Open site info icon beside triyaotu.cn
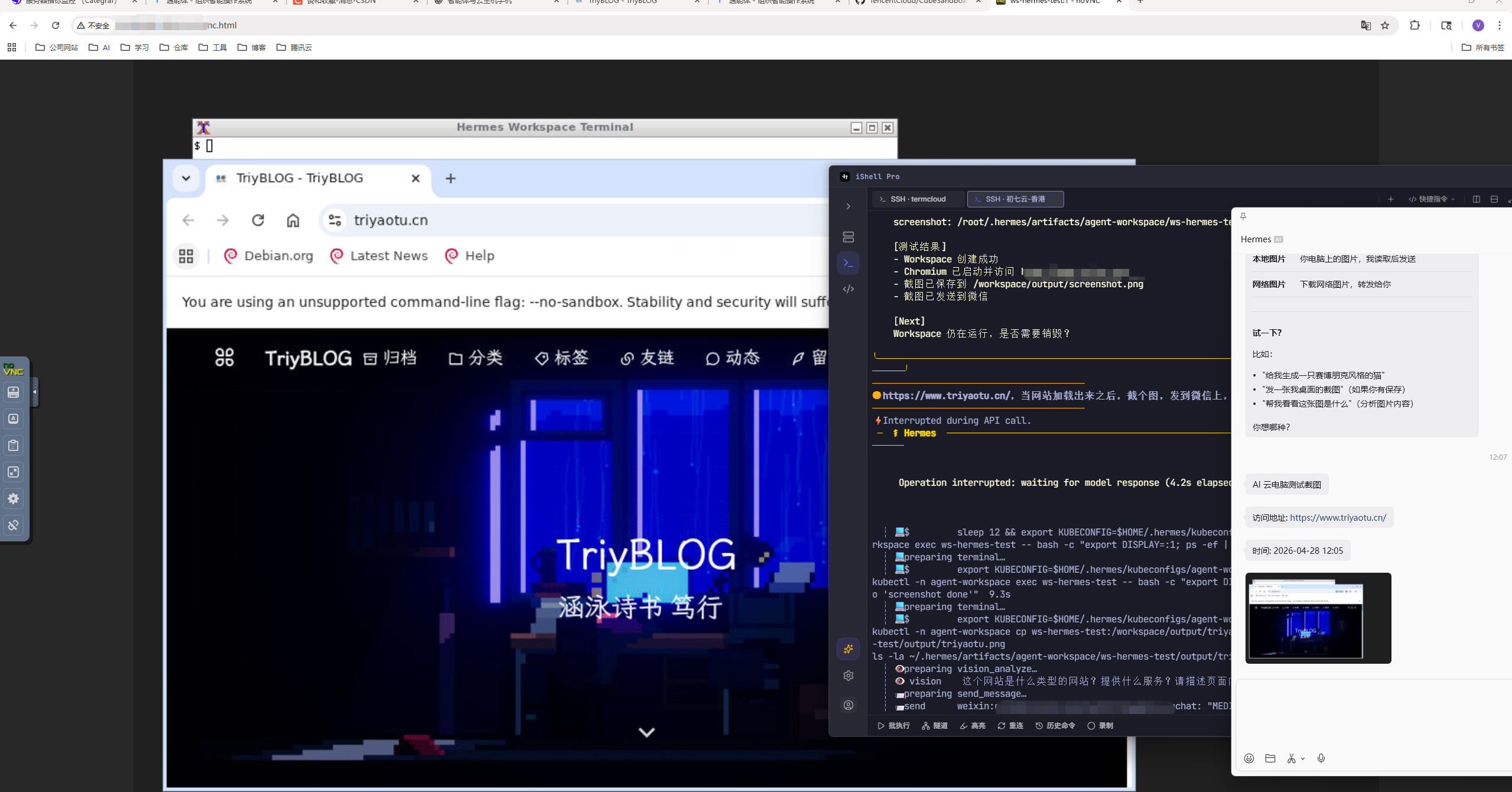This screenshot has height=792, width=1512. click(334, 220)
